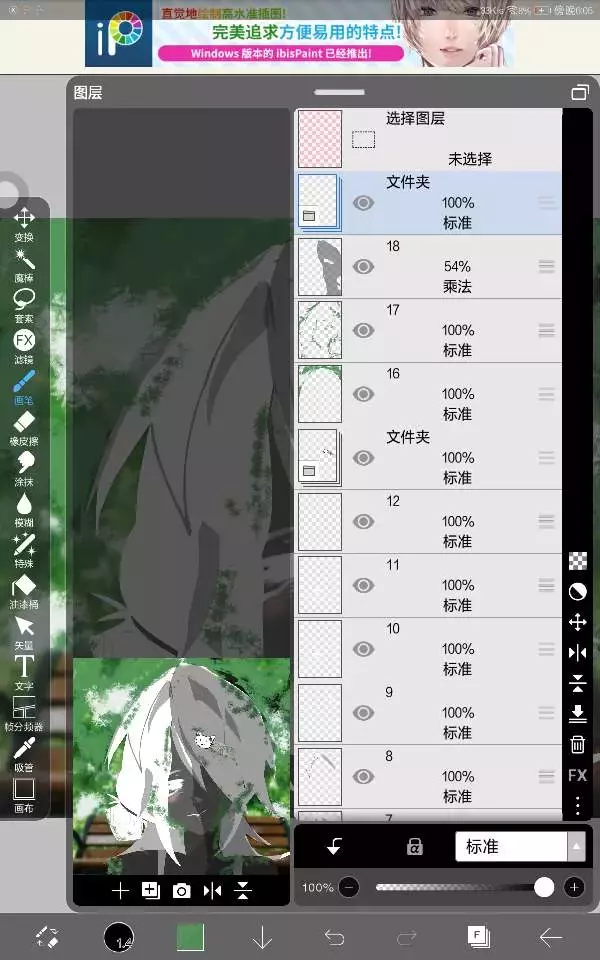Viewport: 600px width, 960px height.
Task: Decrease opacity with minus button
Action: click(x=348, y=887)
